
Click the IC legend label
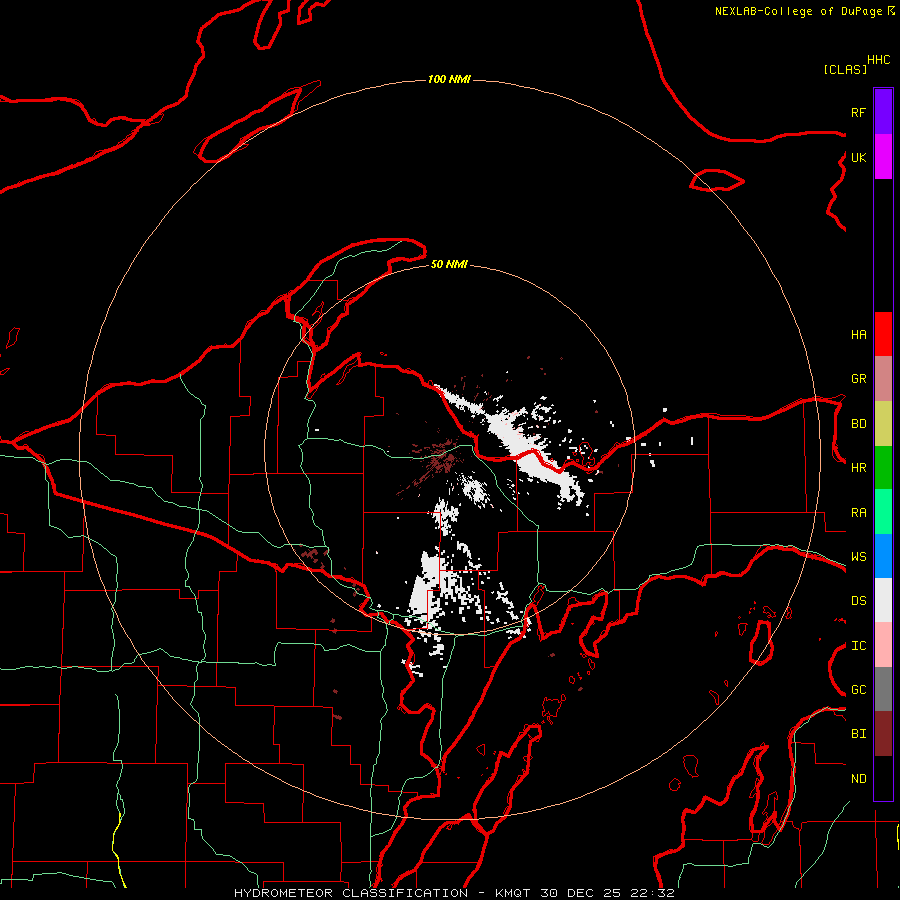tap(858, 646)
